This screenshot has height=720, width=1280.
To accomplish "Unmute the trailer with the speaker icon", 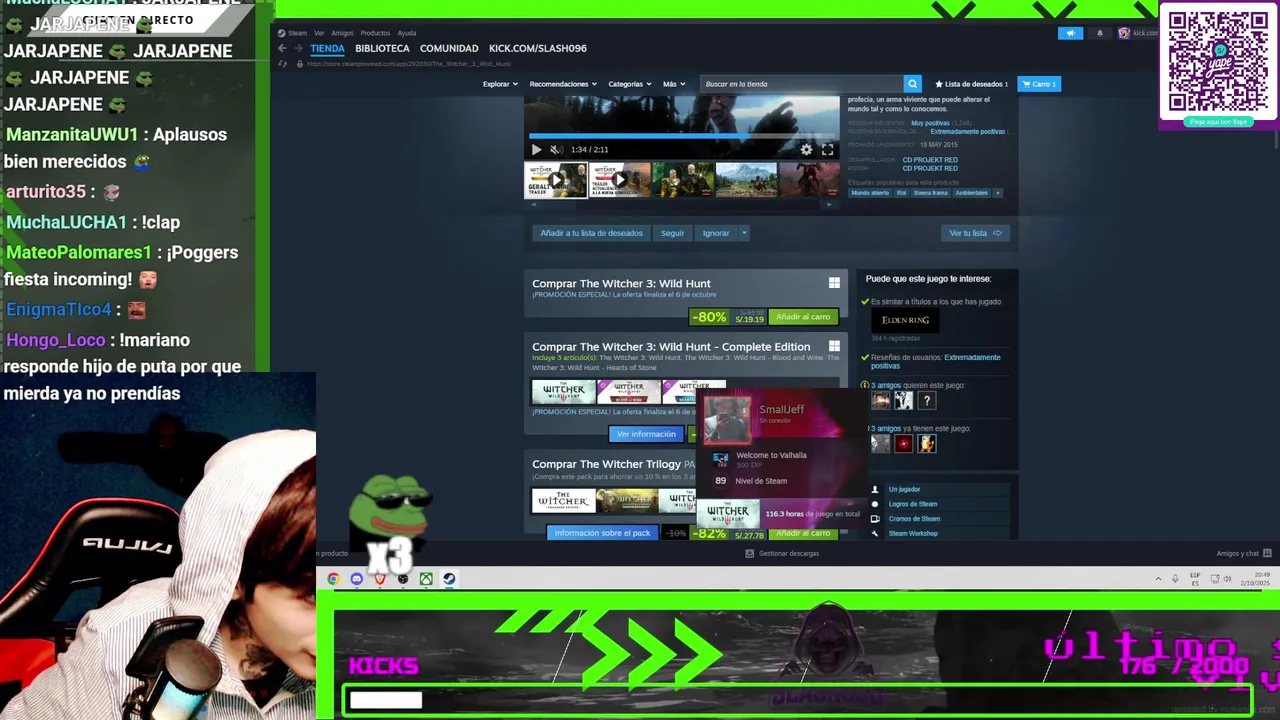I will (x=556, y=150).
